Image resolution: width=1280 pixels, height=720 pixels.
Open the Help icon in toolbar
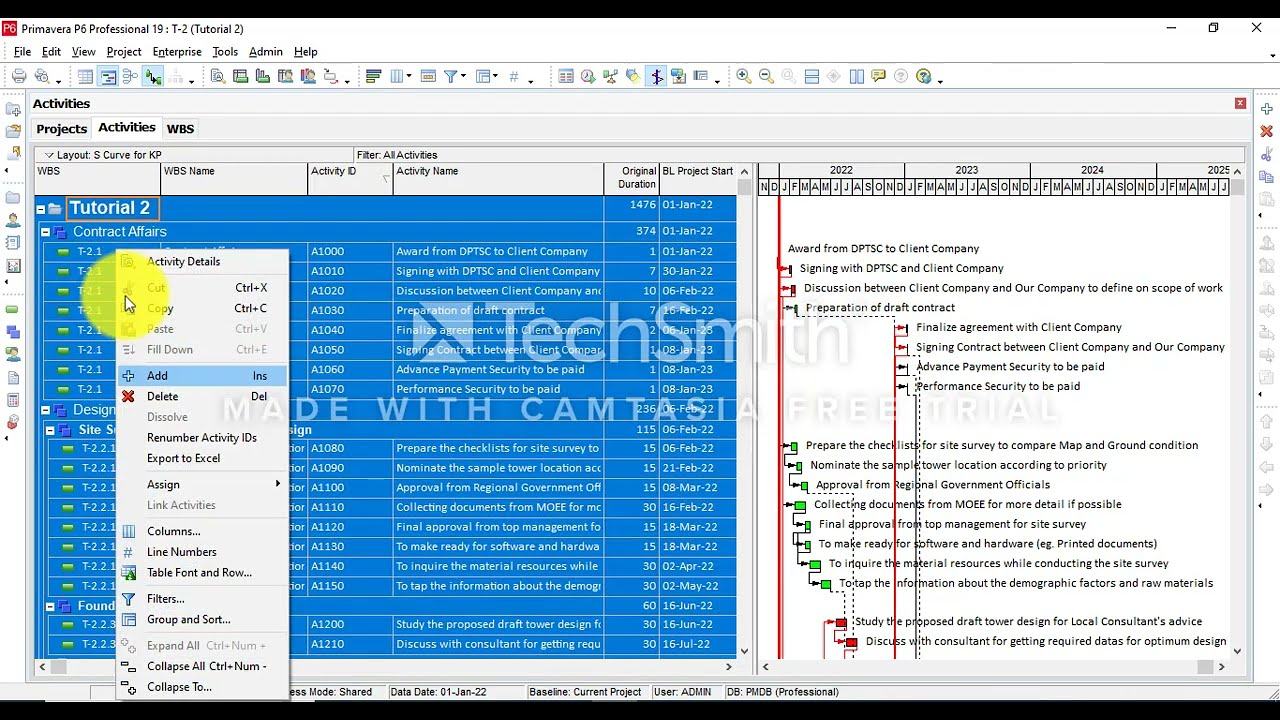[924, 77]
